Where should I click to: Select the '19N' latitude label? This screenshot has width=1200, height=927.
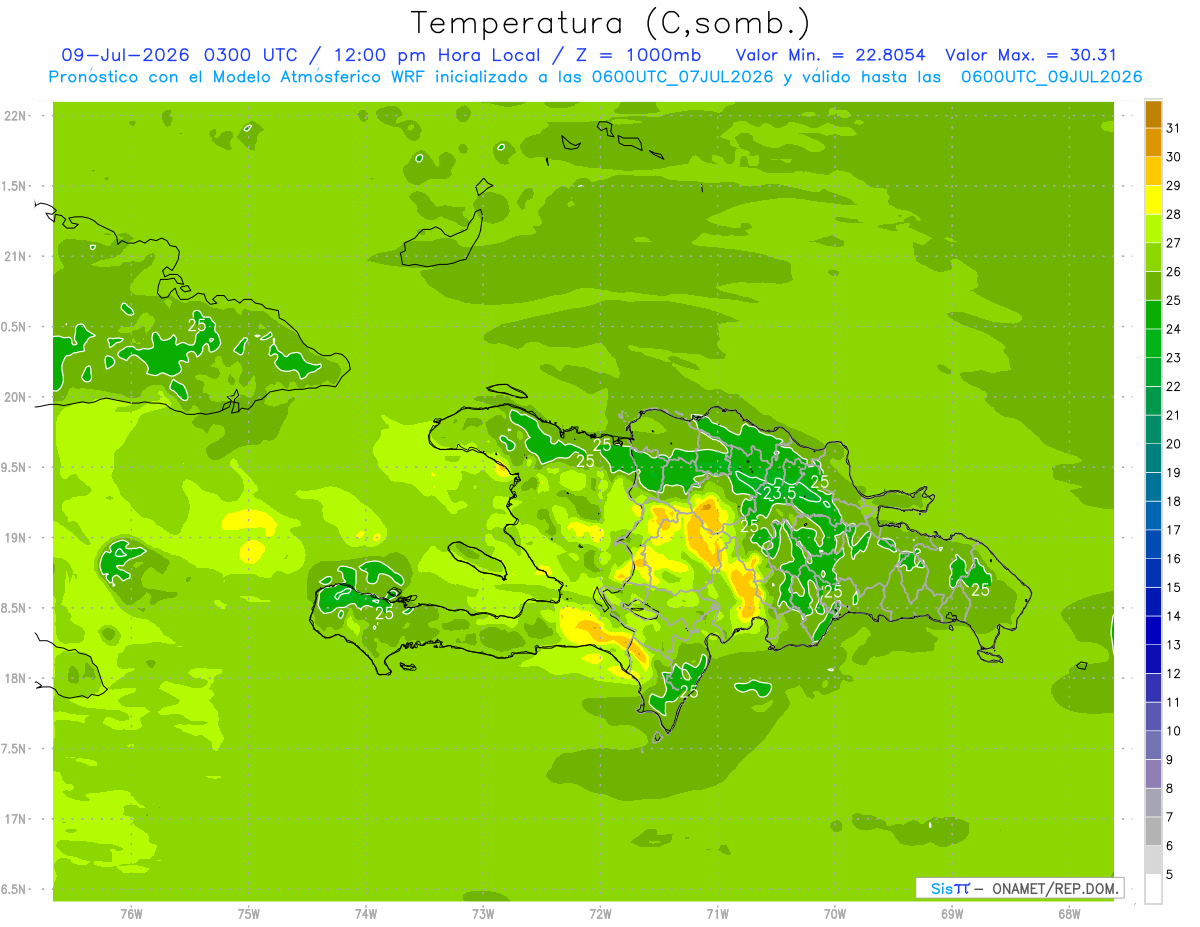point(15,538)
